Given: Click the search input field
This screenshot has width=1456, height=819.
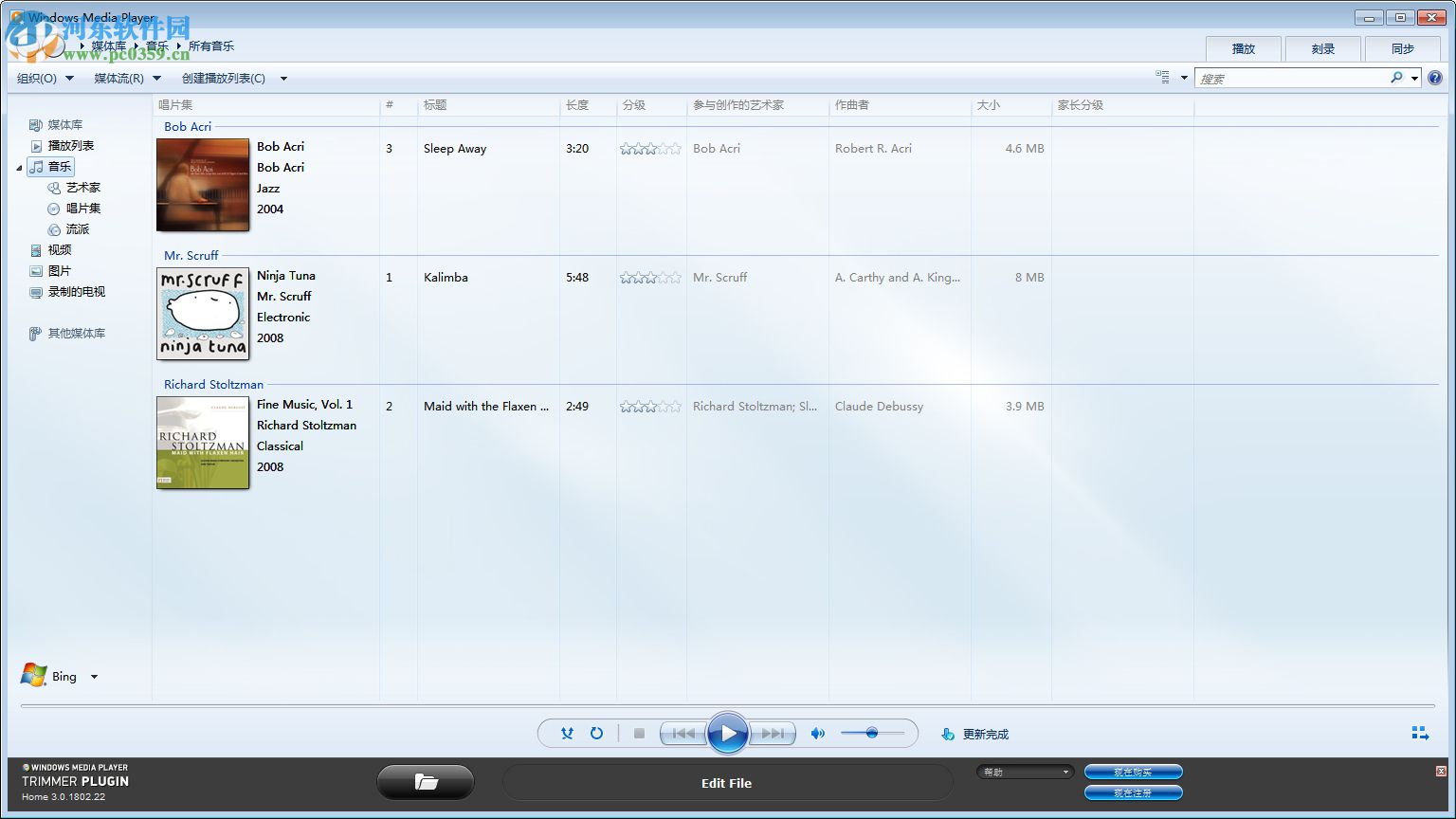Looking at the screenshot, I should (x=1291, y=78).
